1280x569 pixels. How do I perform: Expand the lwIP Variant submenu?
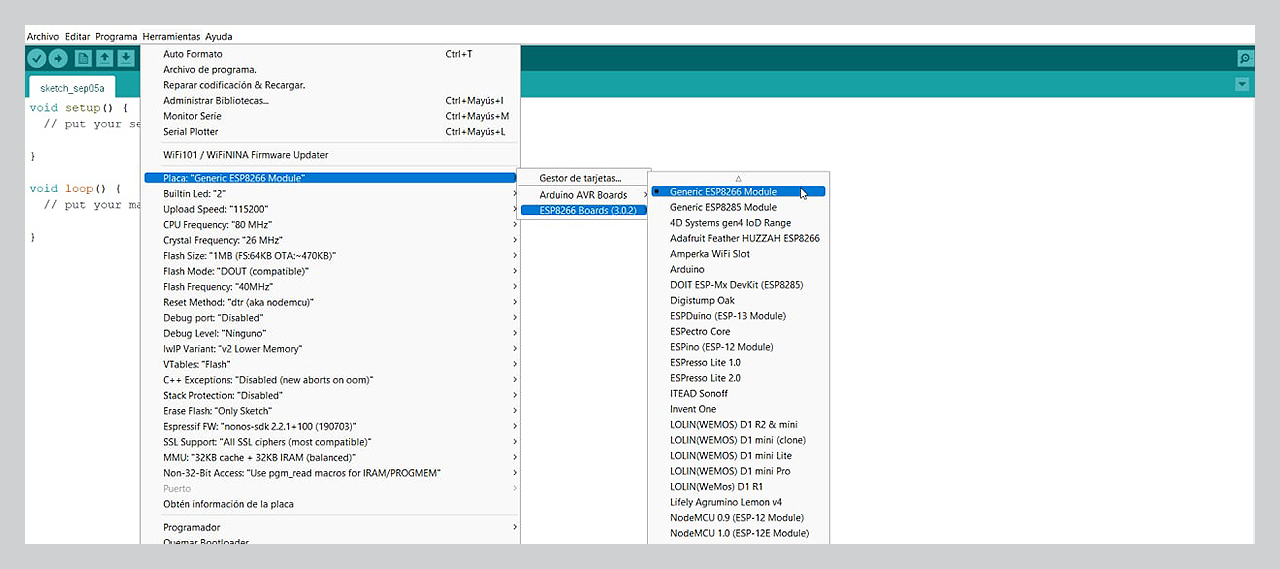(x=330, y=349)
